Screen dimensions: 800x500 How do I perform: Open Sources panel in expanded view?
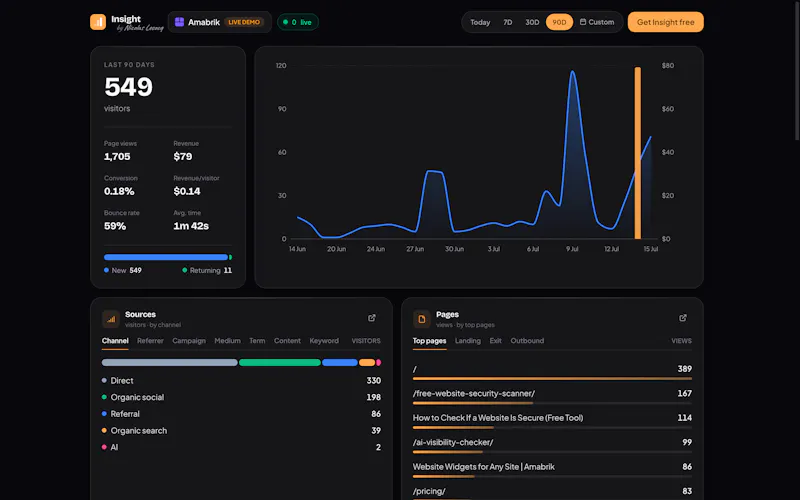(372, 318)
